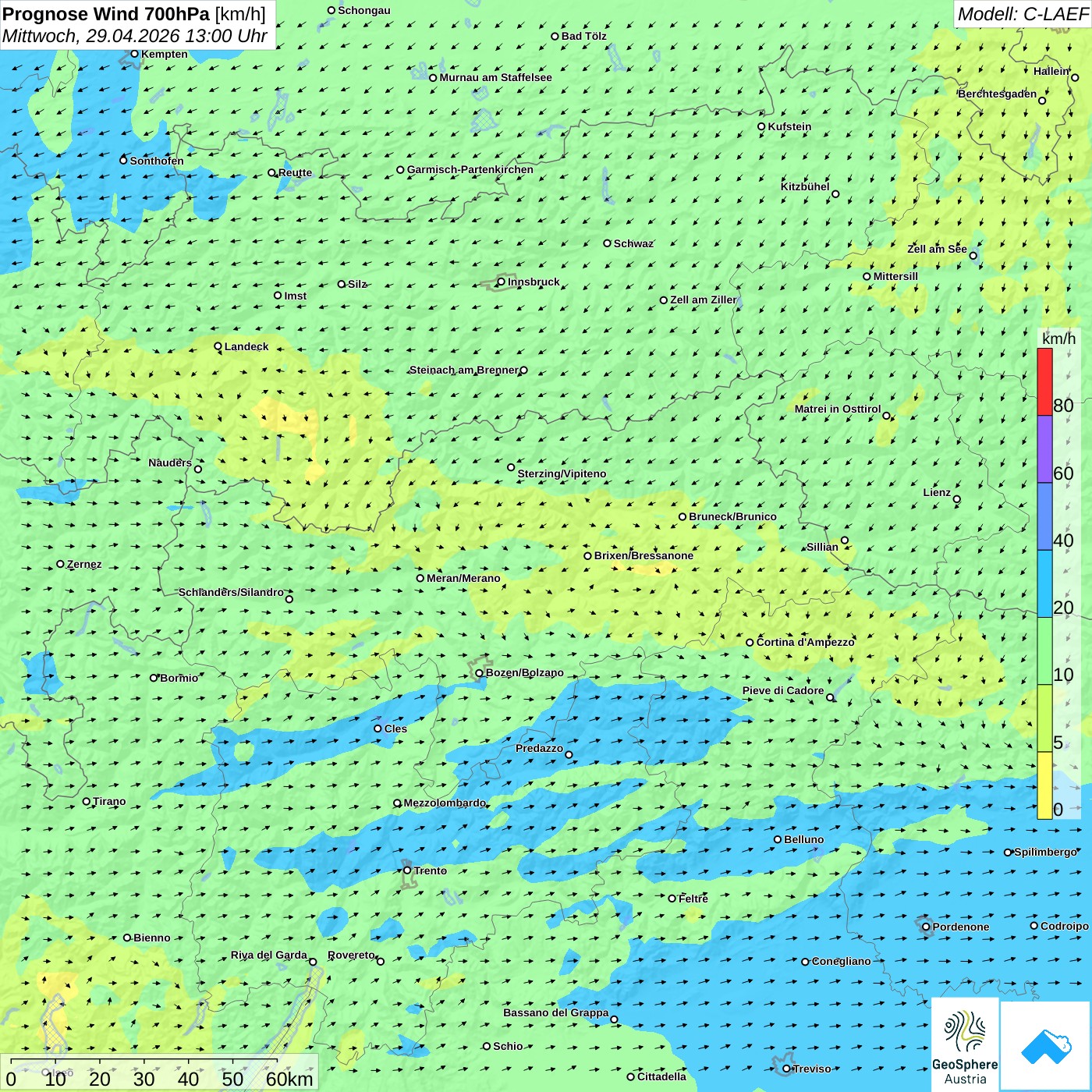The image size is (1092, 1092).
Task: Click the 'Spilimbergo' label
Action: (x=1046, y=852)
